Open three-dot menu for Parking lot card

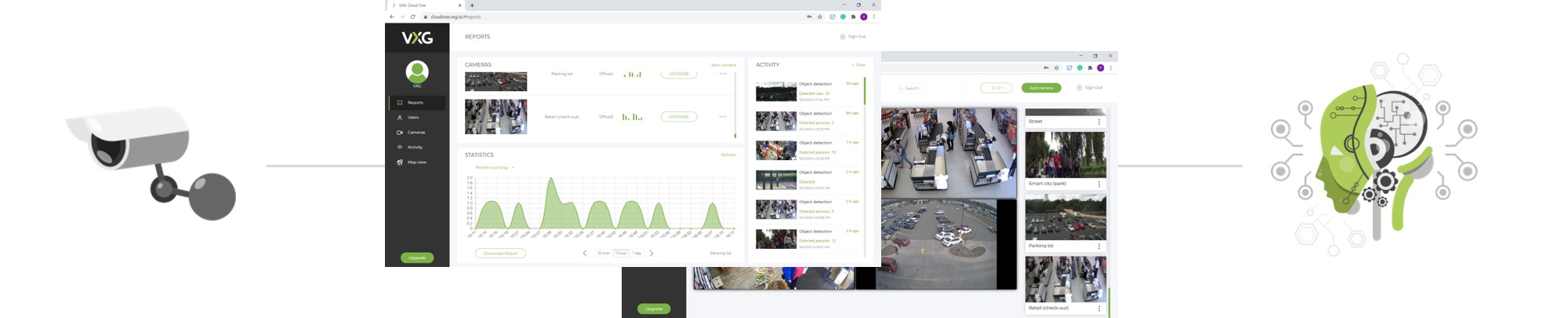(x=1099, y=247)
